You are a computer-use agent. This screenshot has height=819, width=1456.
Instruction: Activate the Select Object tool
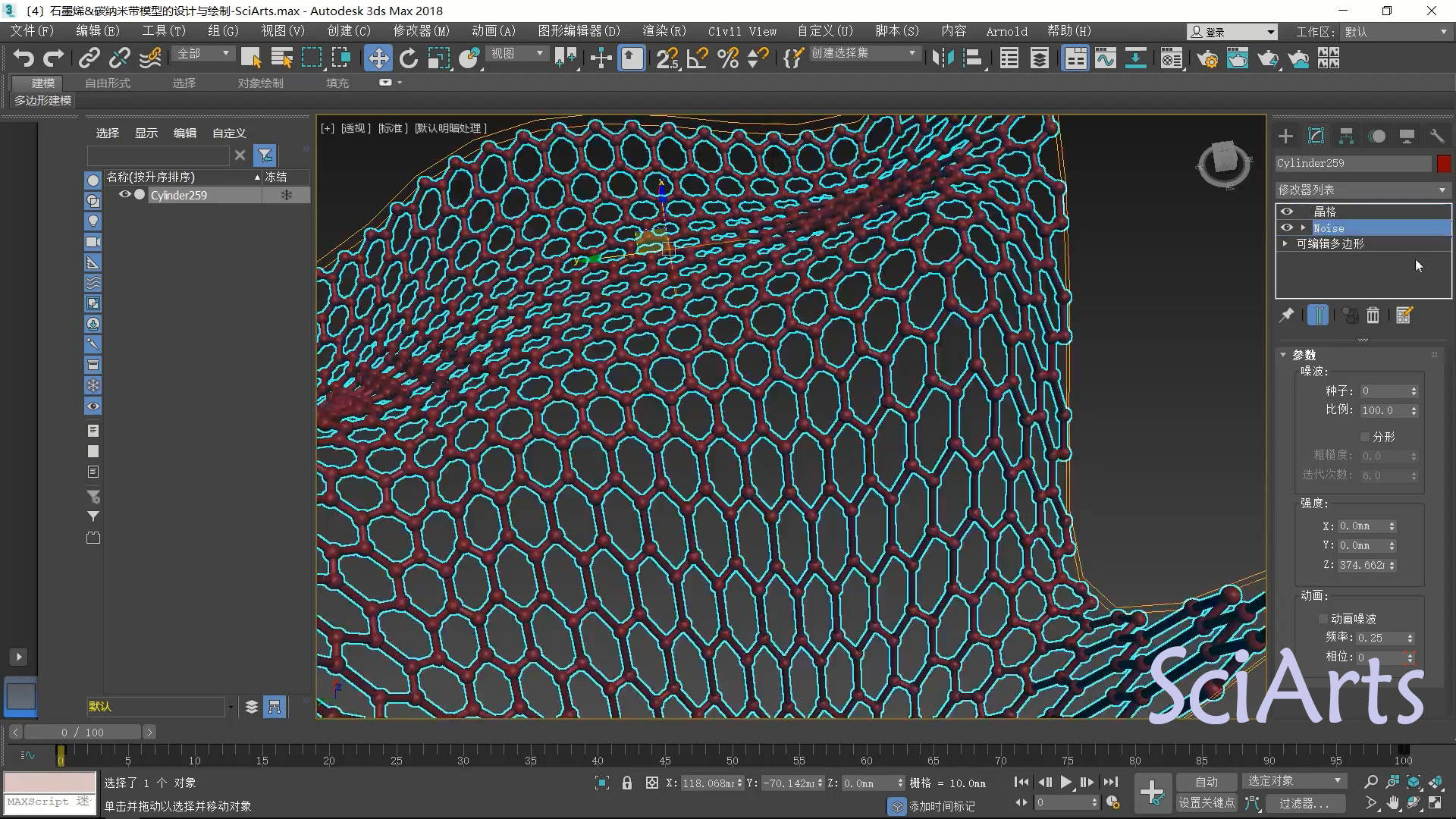[251, 58]
